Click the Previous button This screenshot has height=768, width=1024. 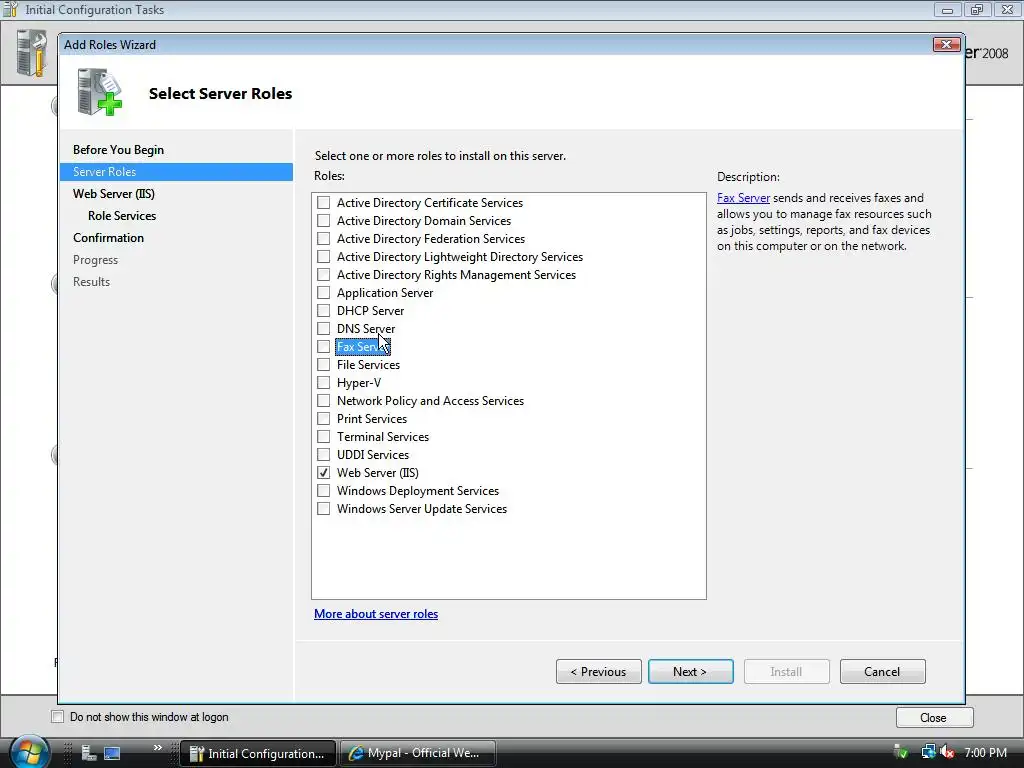pos(598,671)
